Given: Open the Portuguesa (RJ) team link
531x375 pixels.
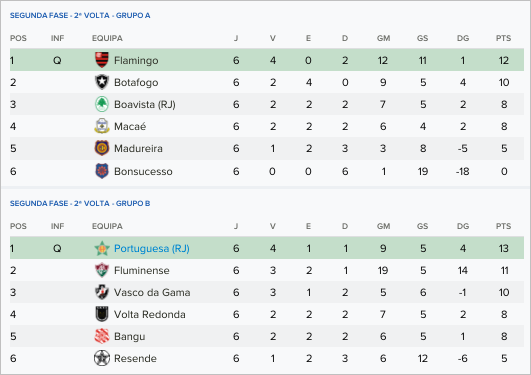Looking at the screenshot, I should (x=152, y=248).
